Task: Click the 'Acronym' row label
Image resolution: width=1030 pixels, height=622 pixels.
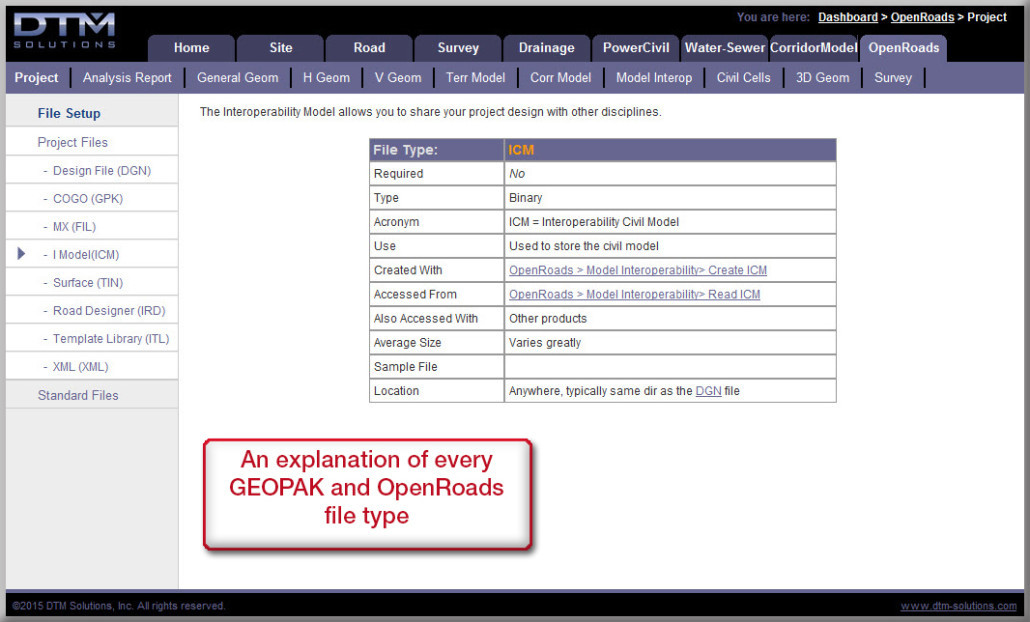Action: tap(396, 222)
